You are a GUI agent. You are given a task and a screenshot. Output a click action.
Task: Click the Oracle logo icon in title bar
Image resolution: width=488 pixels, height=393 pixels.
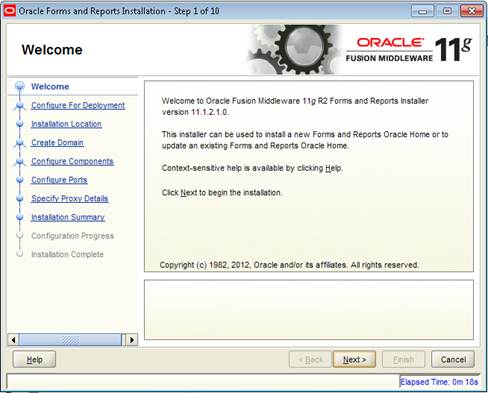[9, 11]
